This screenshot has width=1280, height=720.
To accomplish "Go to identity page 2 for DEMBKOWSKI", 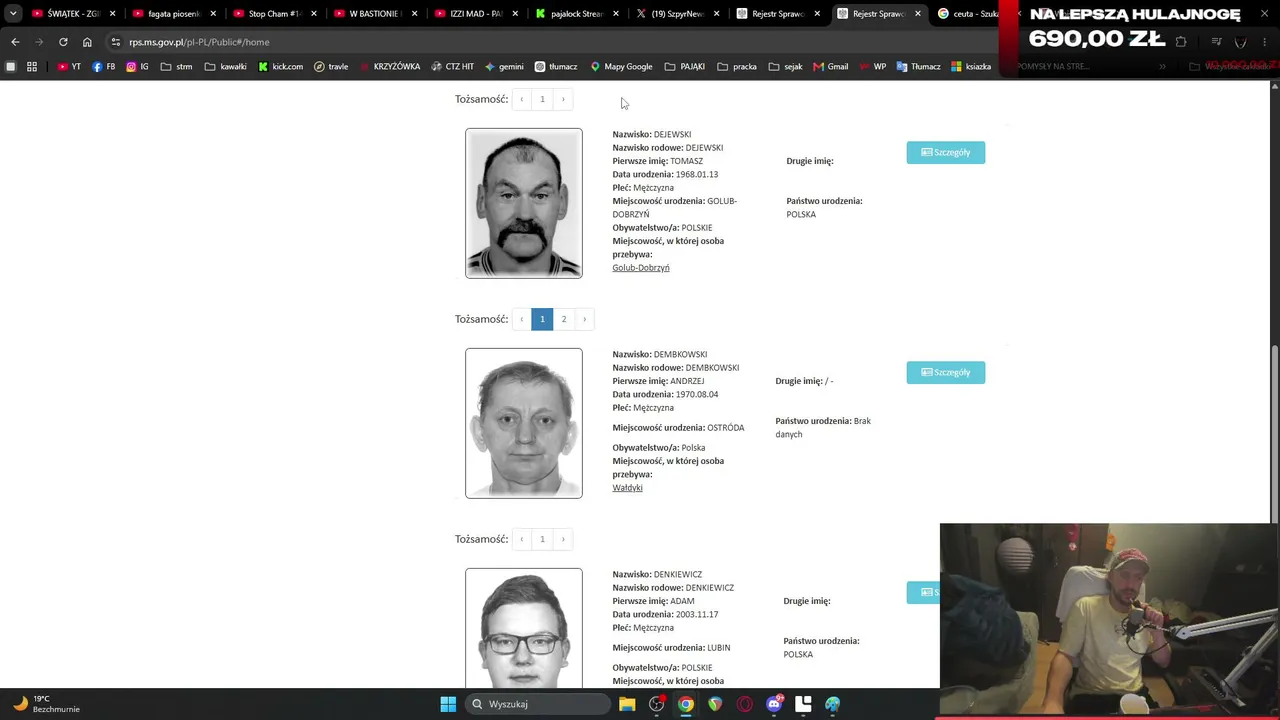I will pos(564,319).
